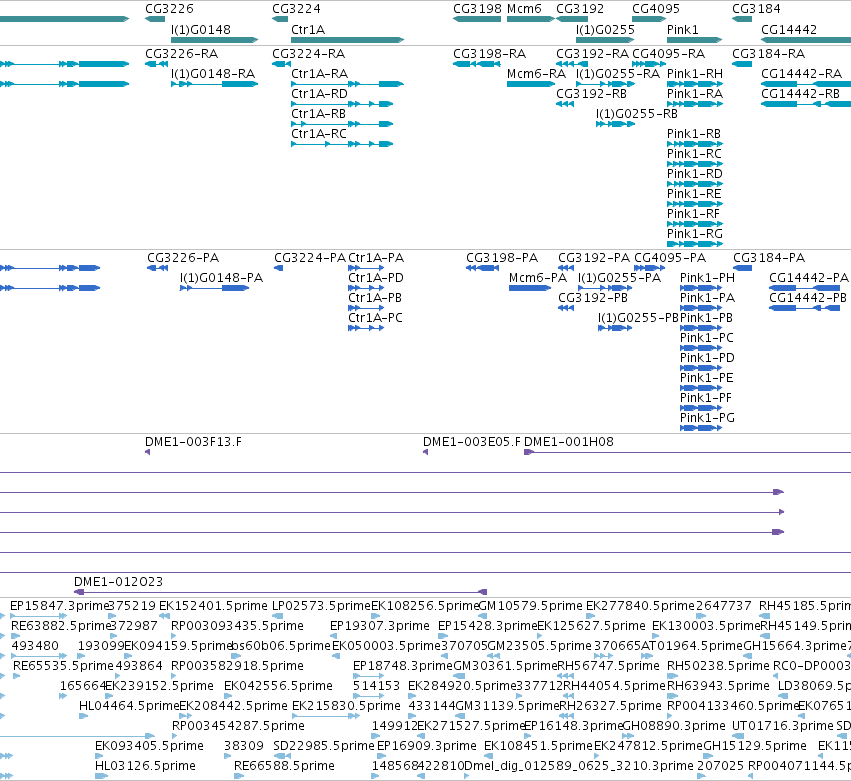The image size is (851, 781).
Task: Select transcript Pink1-RG label
Action: coord(695,233)
